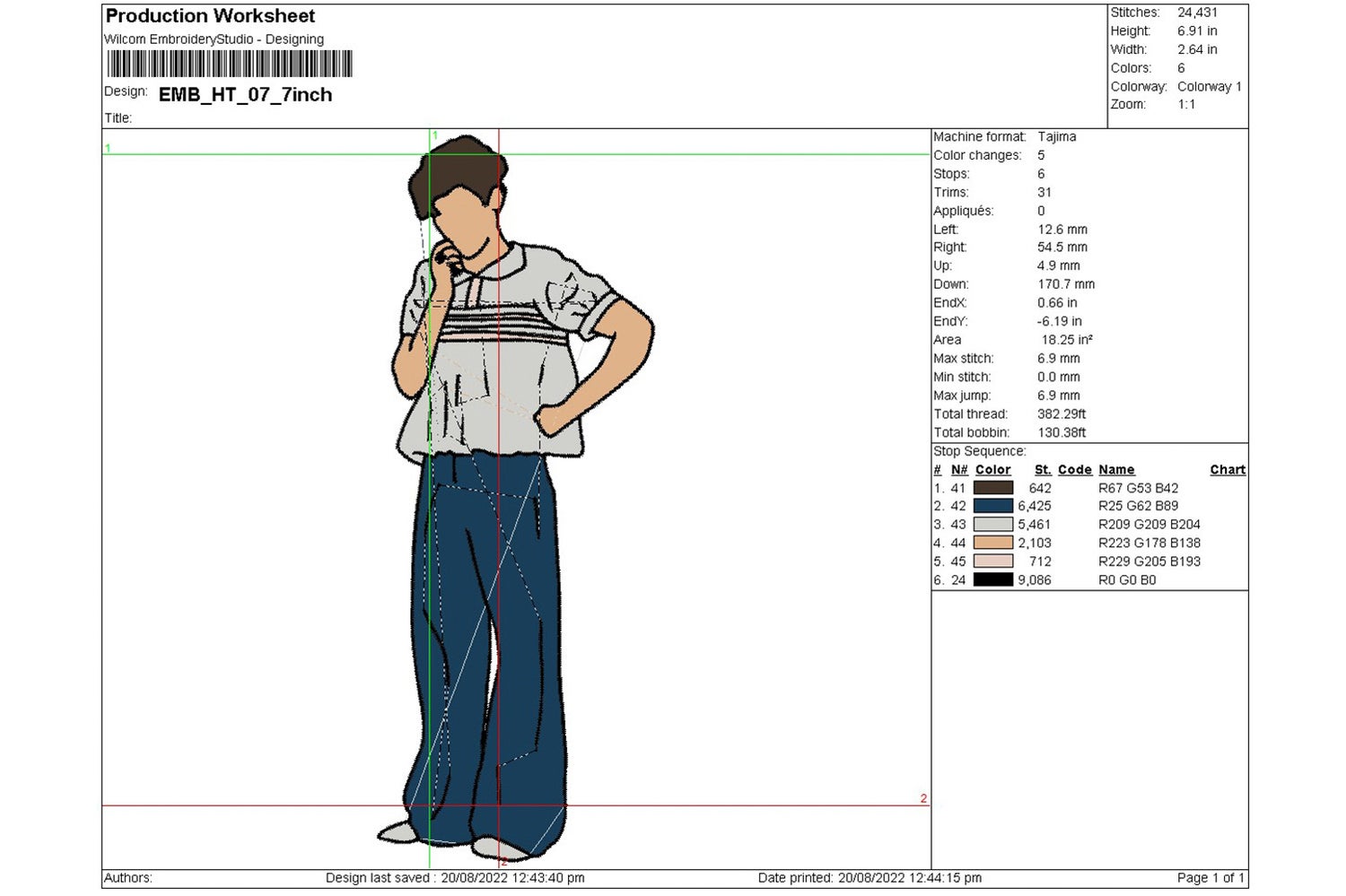The image size is (1346, 896).
Task: Click the barcode image above the design name
Action: pyautogui.click(x=229, y=64)
